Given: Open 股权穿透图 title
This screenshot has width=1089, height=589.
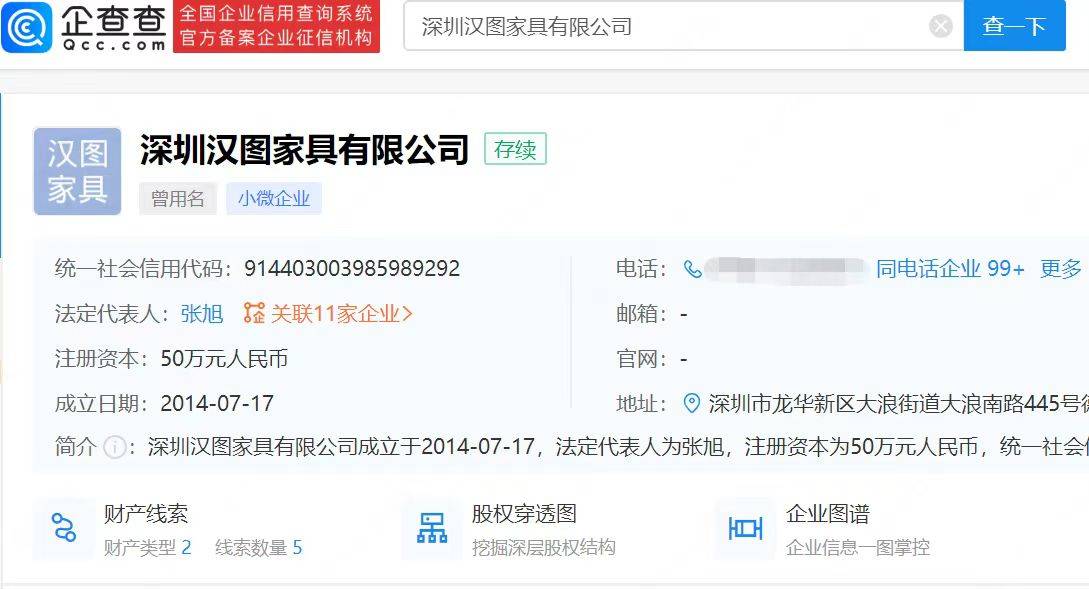Looking at the screenshot, I should (x=524, y=514).
